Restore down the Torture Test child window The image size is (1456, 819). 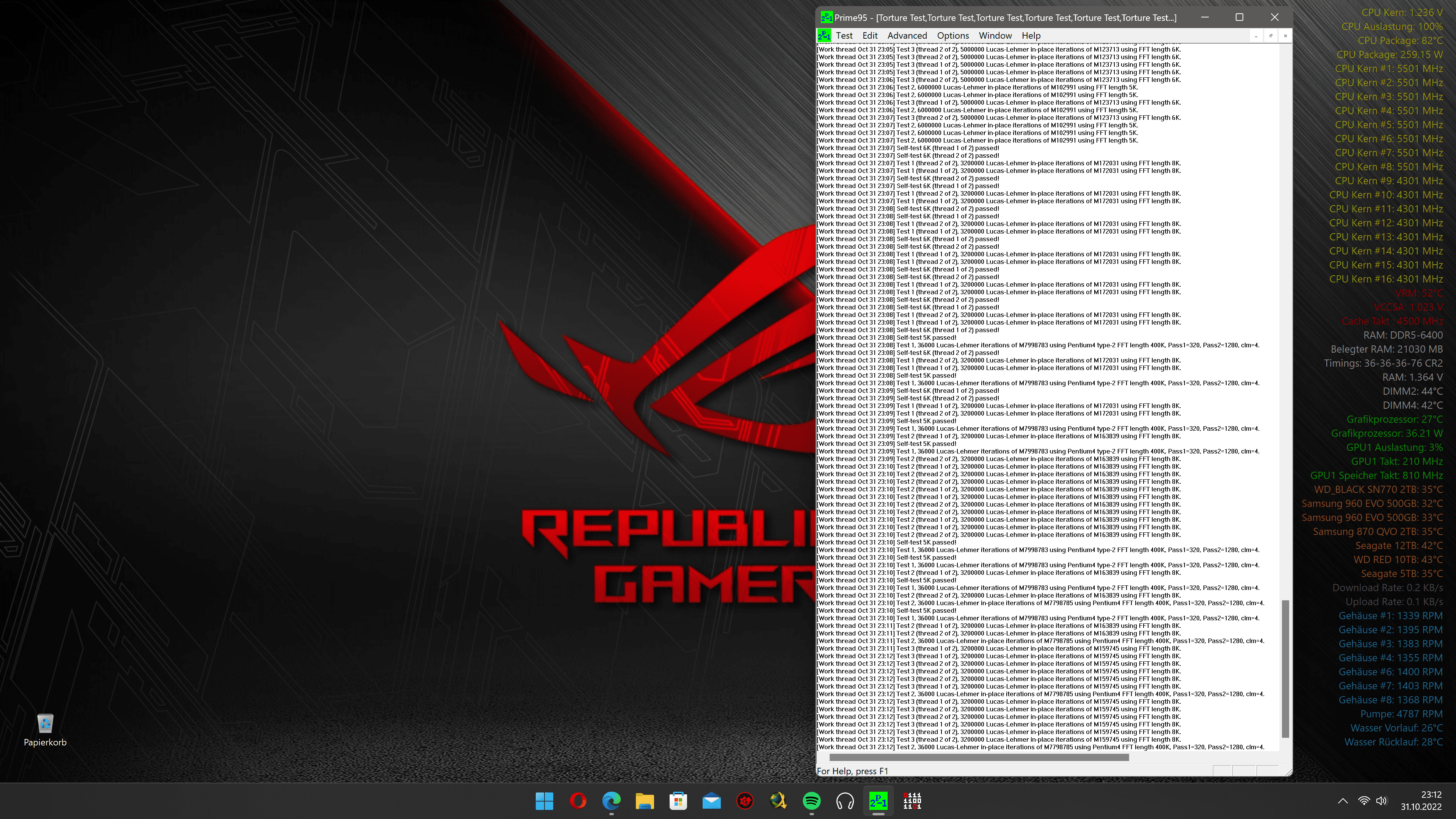1271,36
